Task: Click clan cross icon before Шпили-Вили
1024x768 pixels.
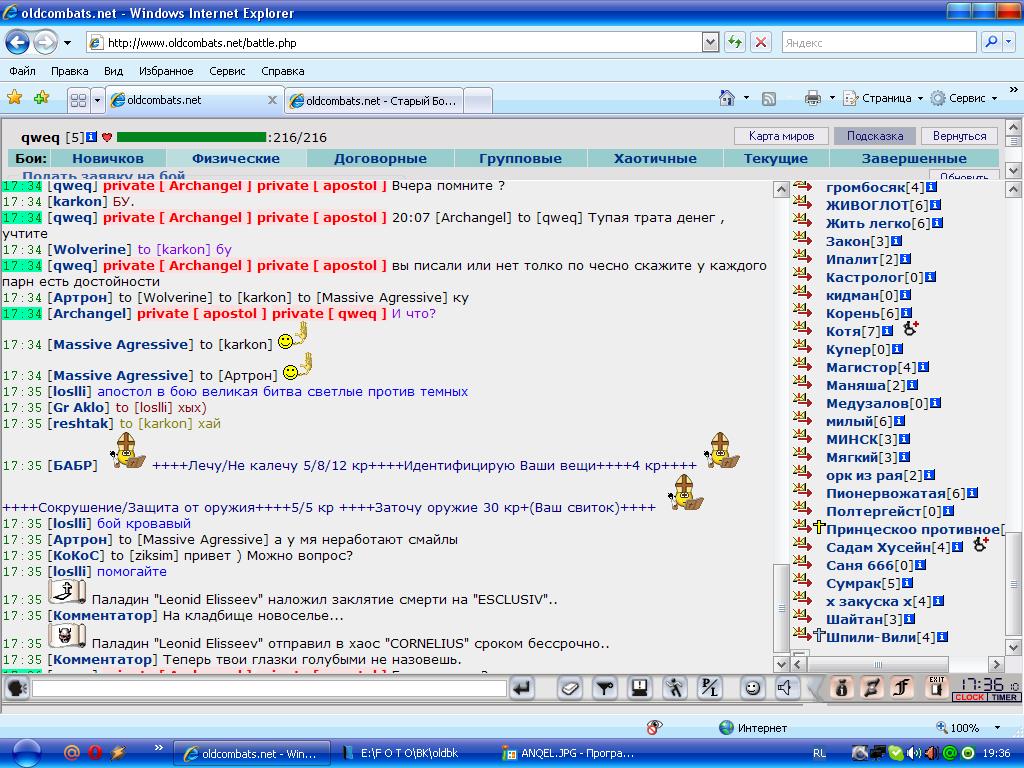Action: tap(819, 635)
